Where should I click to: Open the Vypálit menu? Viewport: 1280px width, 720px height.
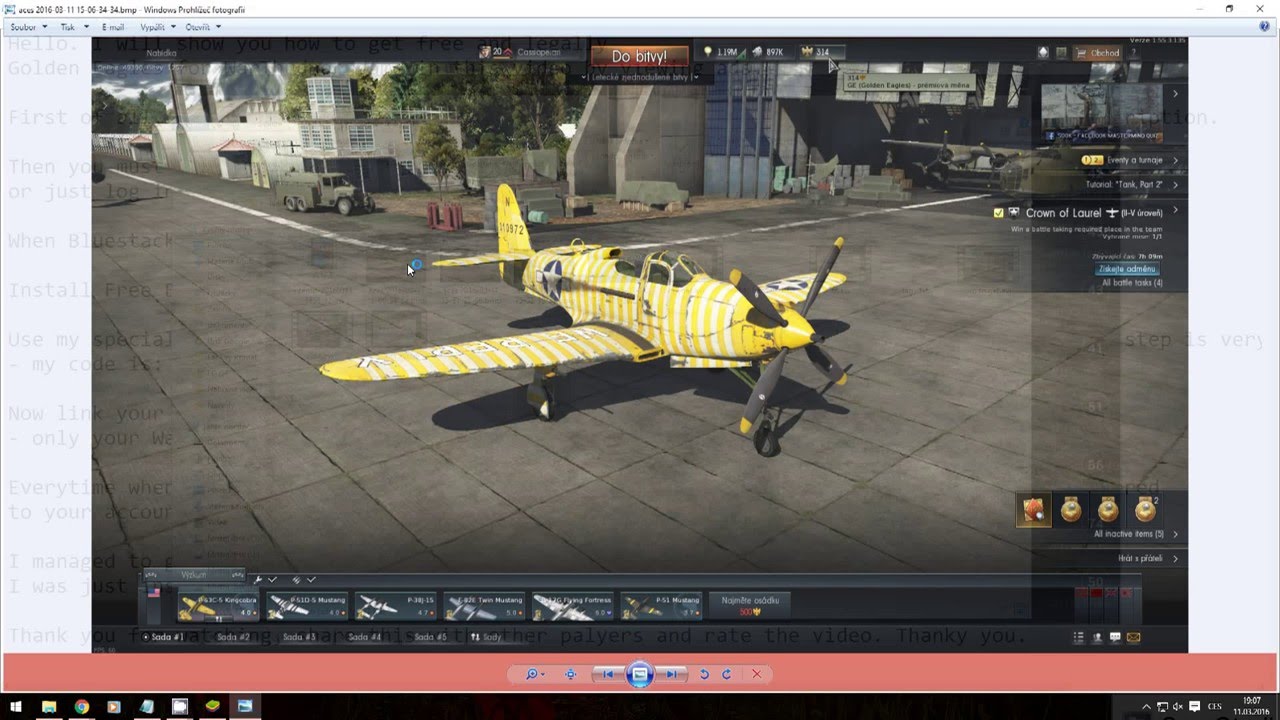158,27
